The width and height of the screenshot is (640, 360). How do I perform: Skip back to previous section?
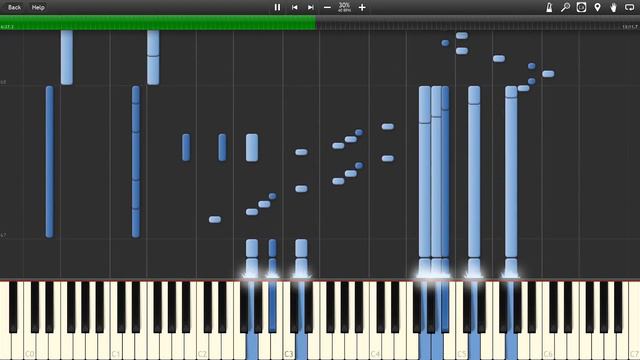pos(294,7)
